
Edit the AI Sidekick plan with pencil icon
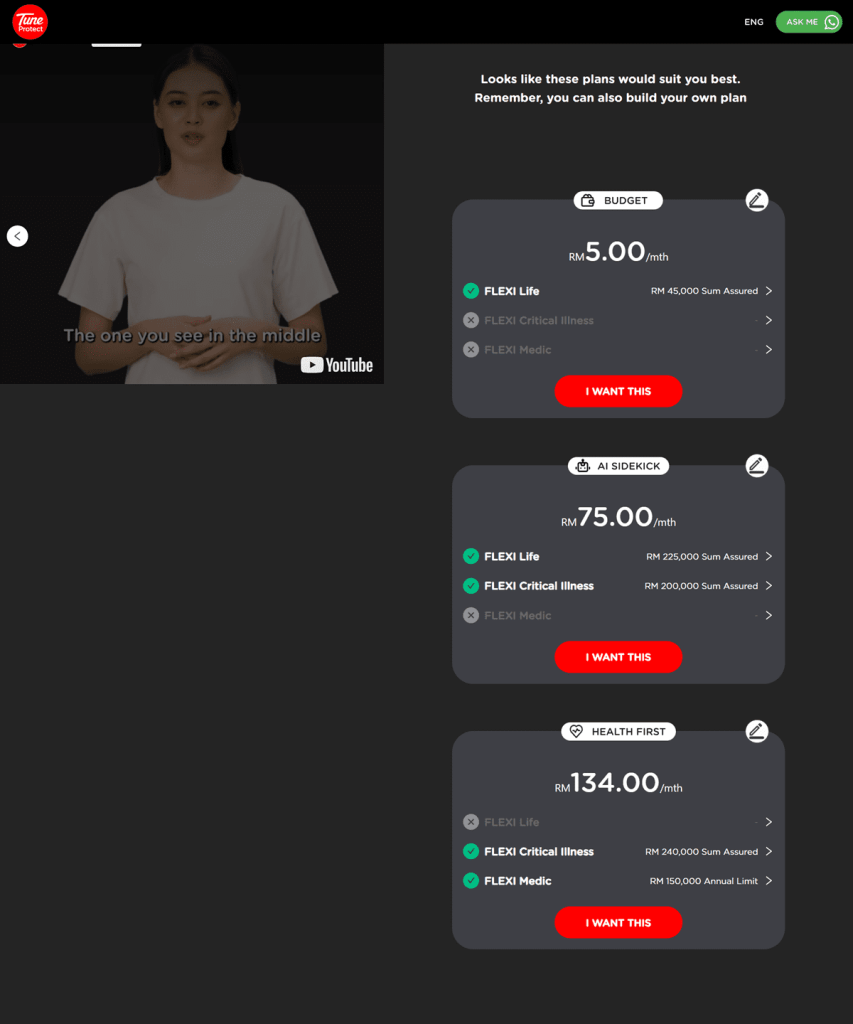coord(756,466)
